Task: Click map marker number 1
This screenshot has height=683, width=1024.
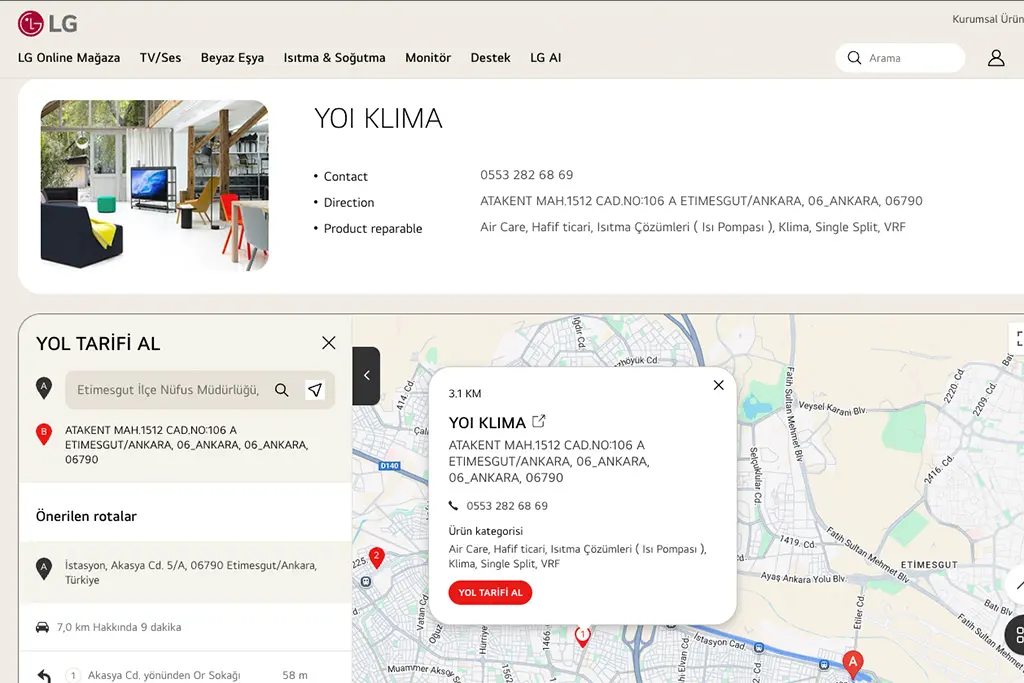Action: [583, 636]
